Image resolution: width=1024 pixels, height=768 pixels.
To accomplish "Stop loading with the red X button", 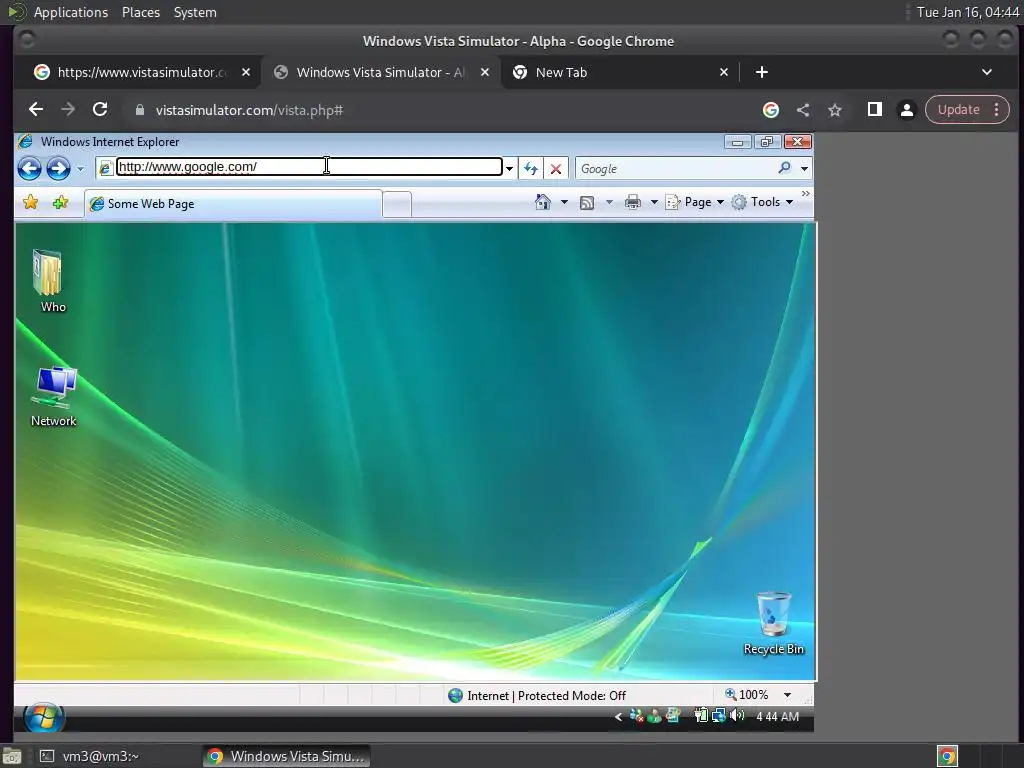I will click(556, 168).
